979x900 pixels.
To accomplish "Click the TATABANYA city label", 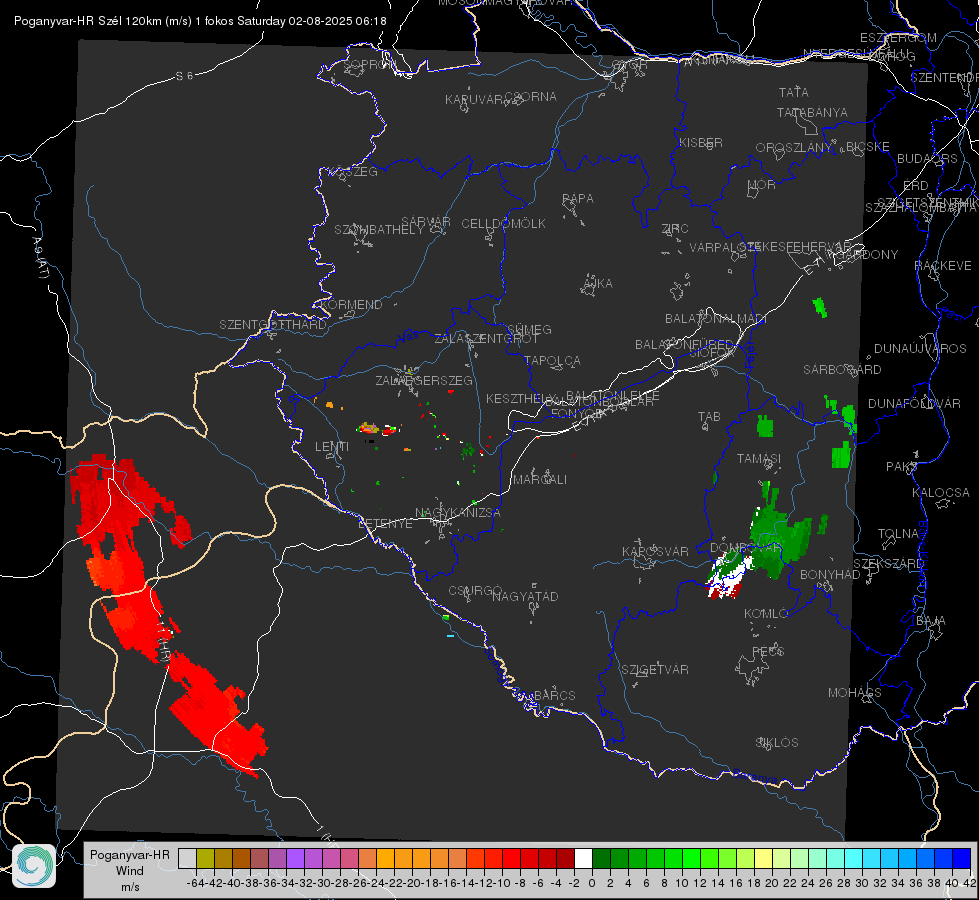I will coord(812,112).
